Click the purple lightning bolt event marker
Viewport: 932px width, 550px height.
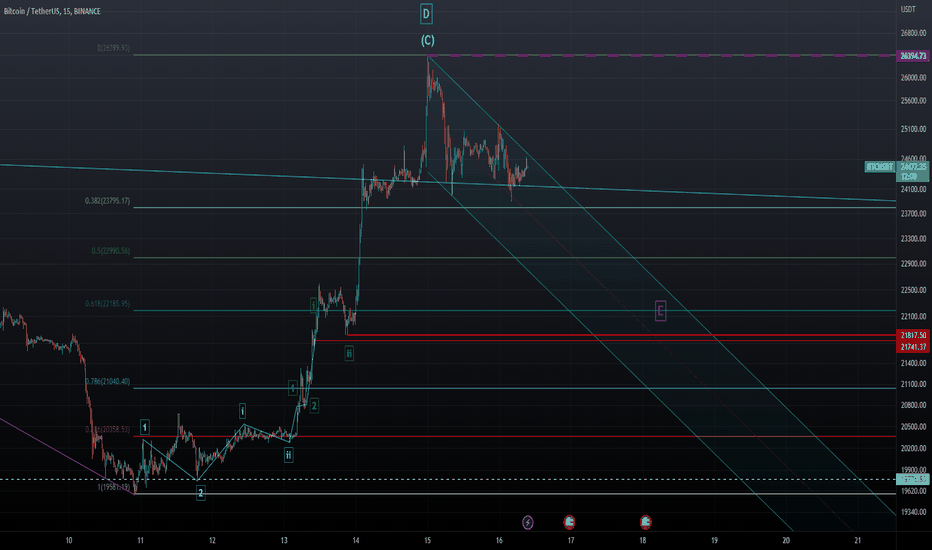527,522
